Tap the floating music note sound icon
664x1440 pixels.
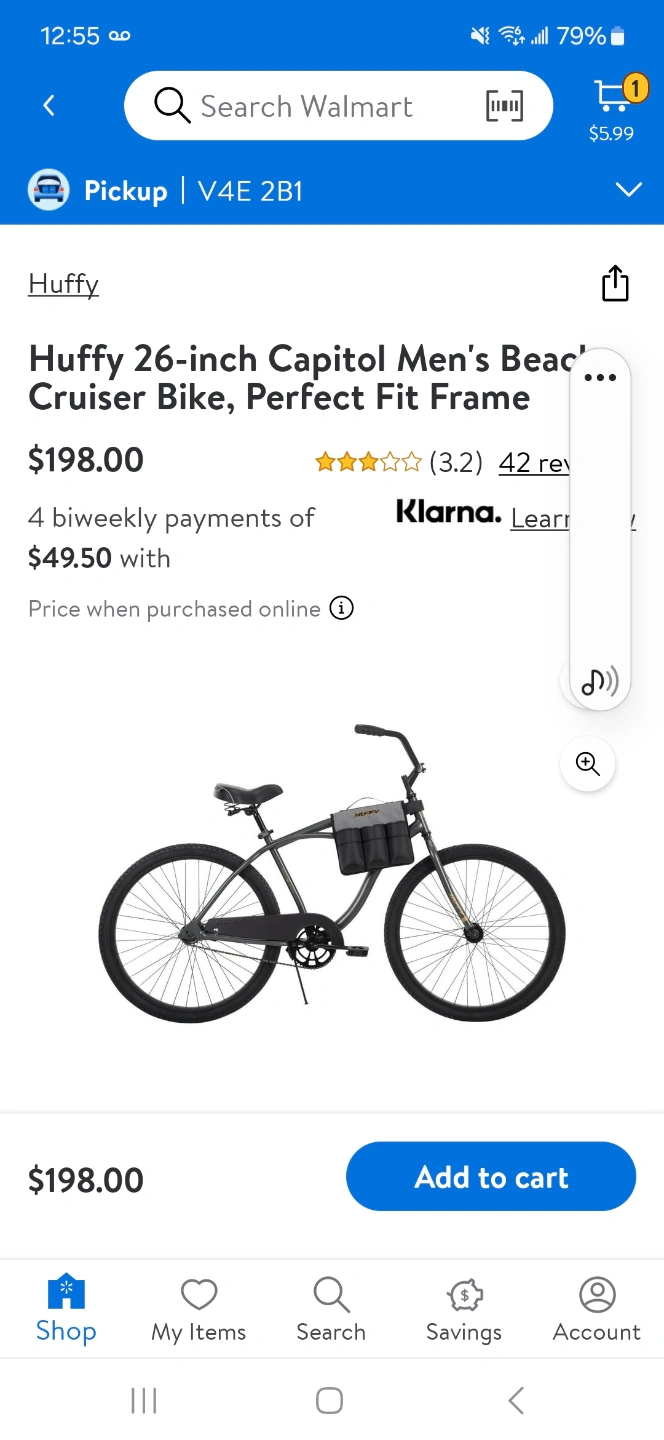(x=599, y=682)
